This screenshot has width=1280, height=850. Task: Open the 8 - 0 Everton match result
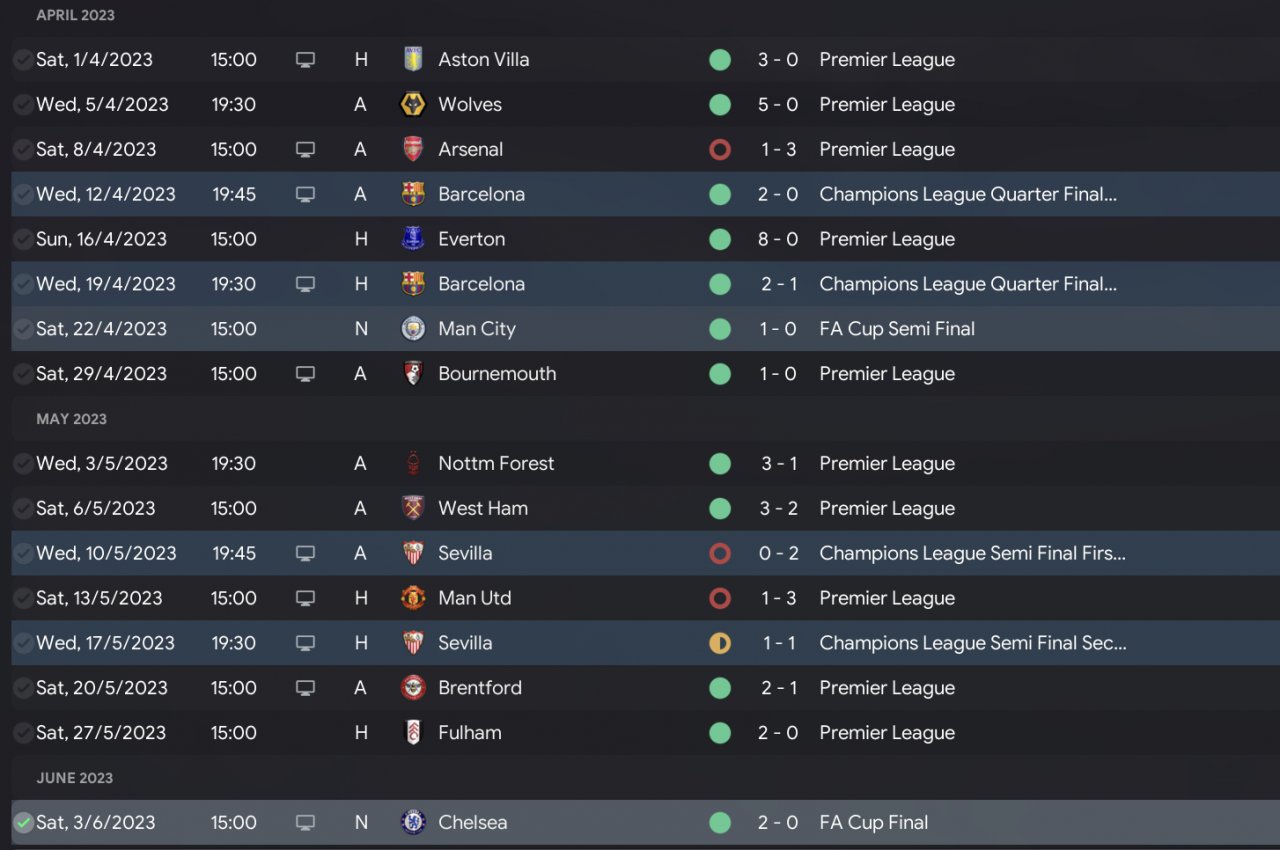[778, 239]
